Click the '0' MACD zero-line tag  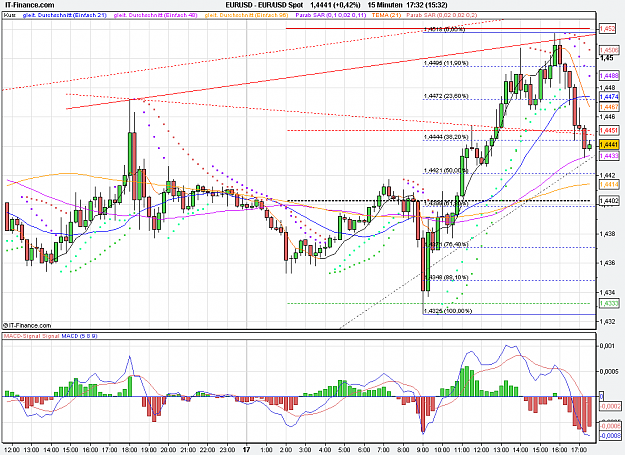[x=601, y=396]
